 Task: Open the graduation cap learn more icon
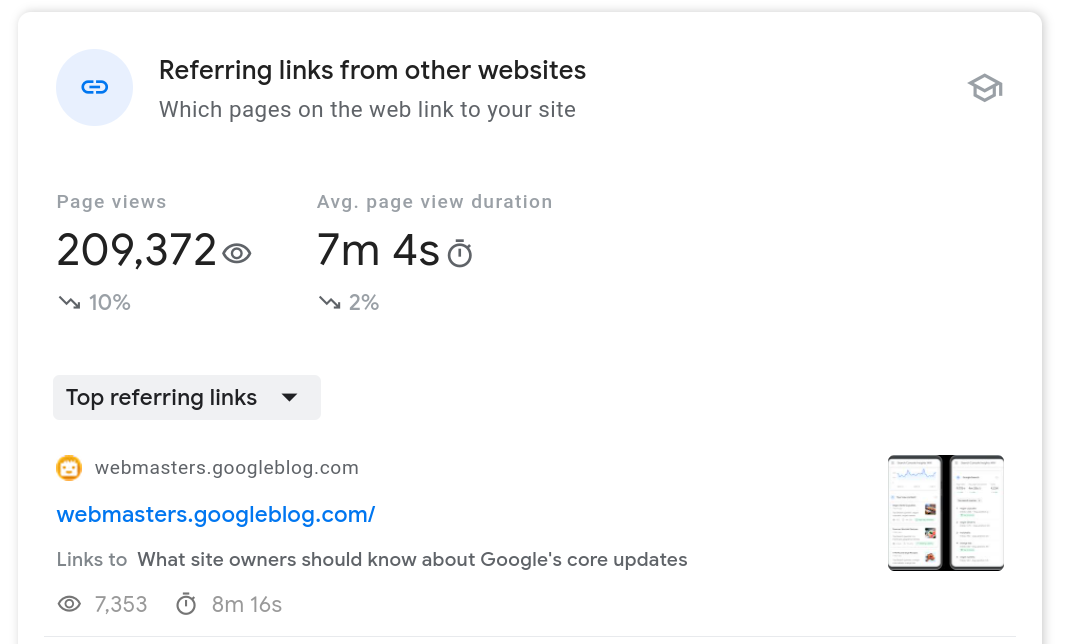click(x=985, y=87)
